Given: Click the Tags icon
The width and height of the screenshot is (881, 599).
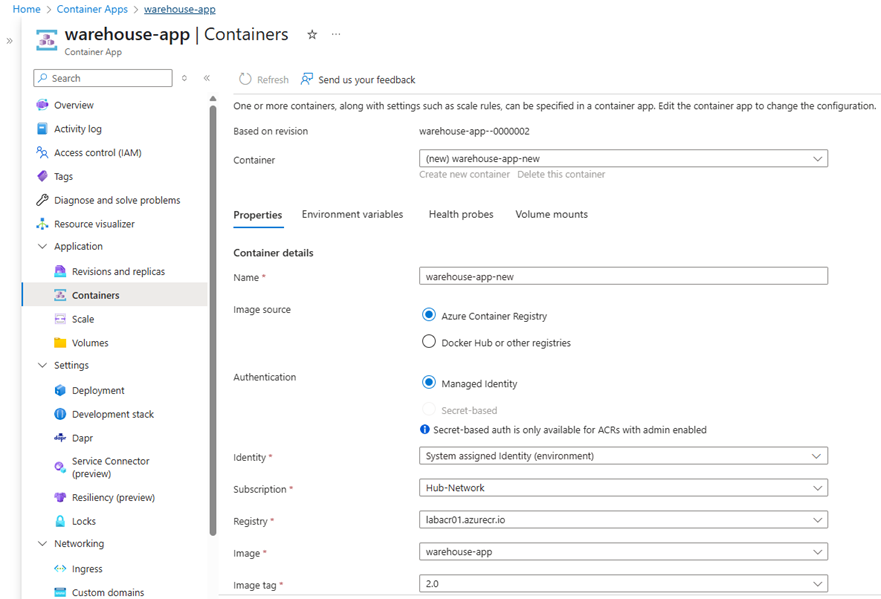Looking at the screenshot, I should pyautogui.click(x=42, y=176).
